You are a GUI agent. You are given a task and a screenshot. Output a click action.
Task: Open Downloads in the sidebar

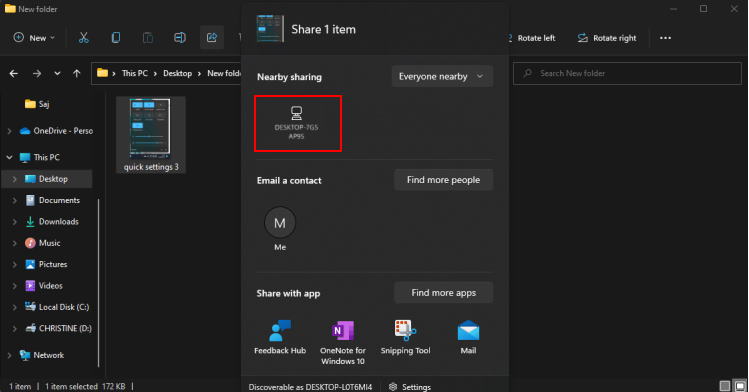[52, 222]
